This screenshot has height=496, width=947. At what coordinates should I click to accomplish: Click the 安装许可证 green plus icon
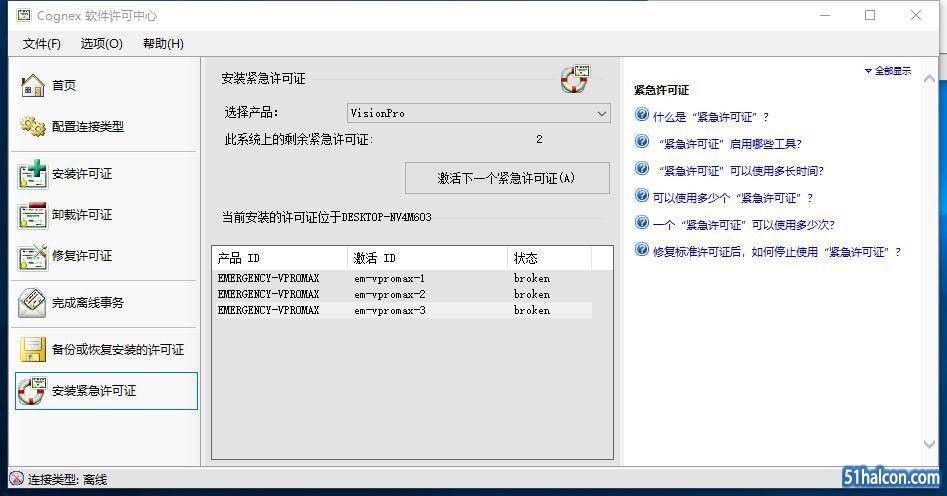pyautogui.click(x=33, y=174)
